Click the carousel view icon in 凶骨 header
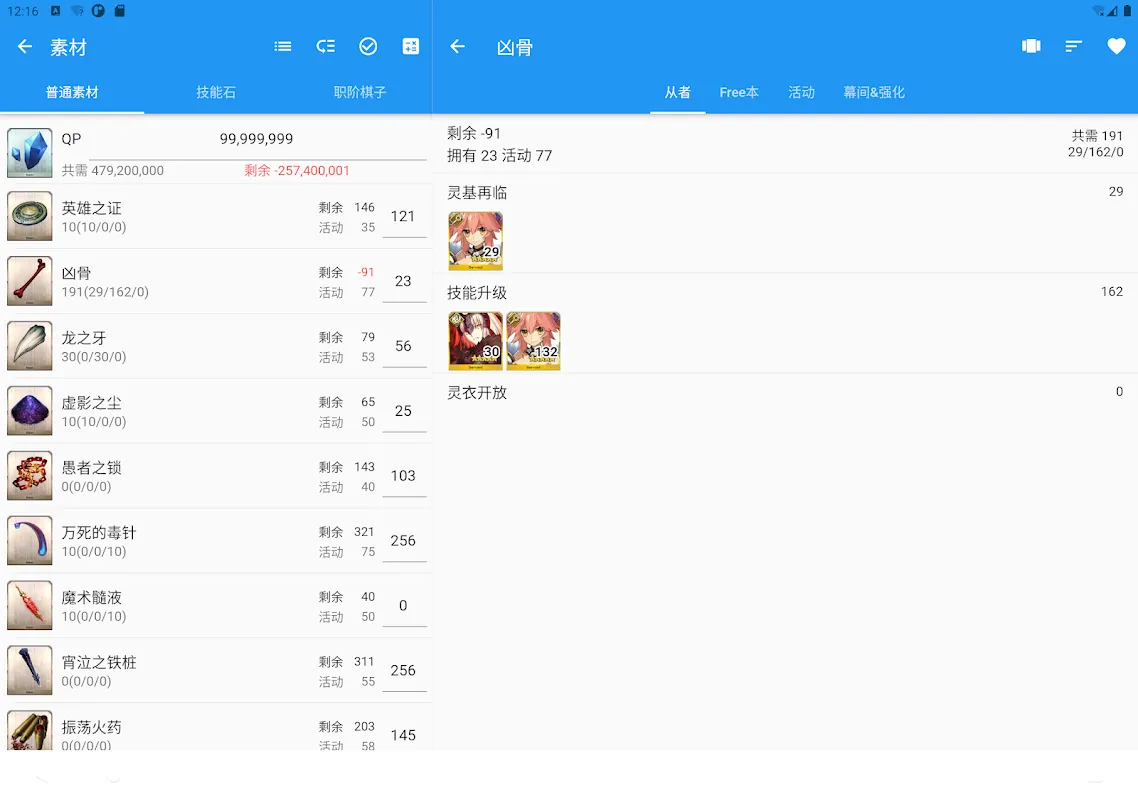Viewport: 1138px width, 800px height. tap(1031, 47)
